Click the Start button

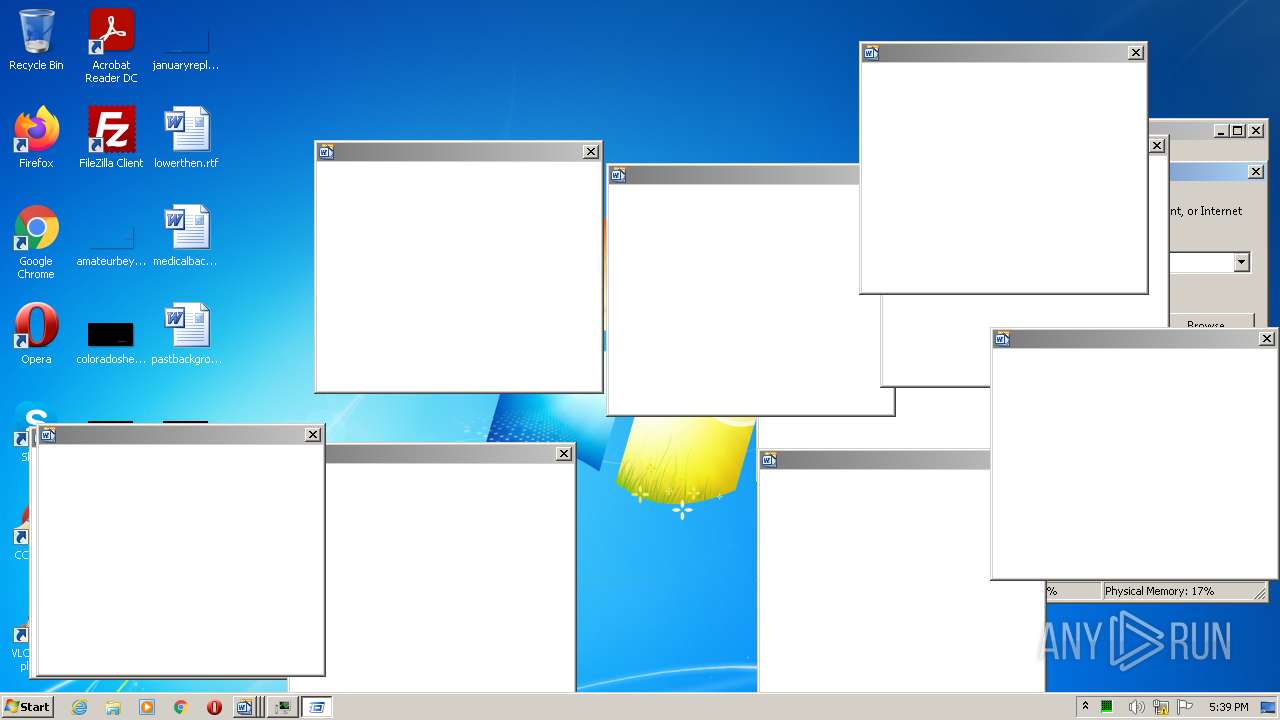tap(28, 707)
